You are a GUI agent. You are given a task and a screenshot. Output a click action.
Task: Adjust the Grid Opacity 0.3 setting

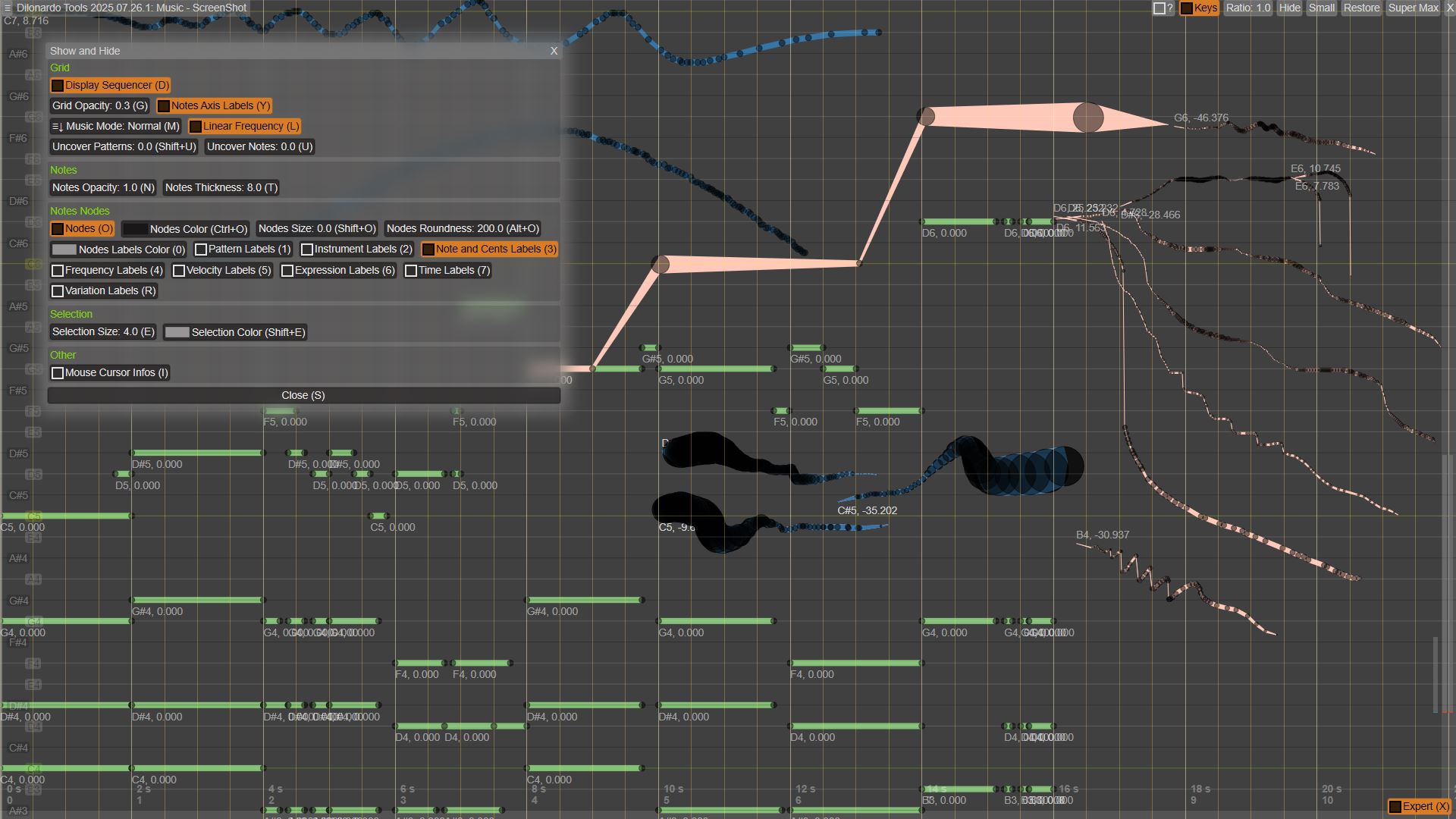click(99, 106)
